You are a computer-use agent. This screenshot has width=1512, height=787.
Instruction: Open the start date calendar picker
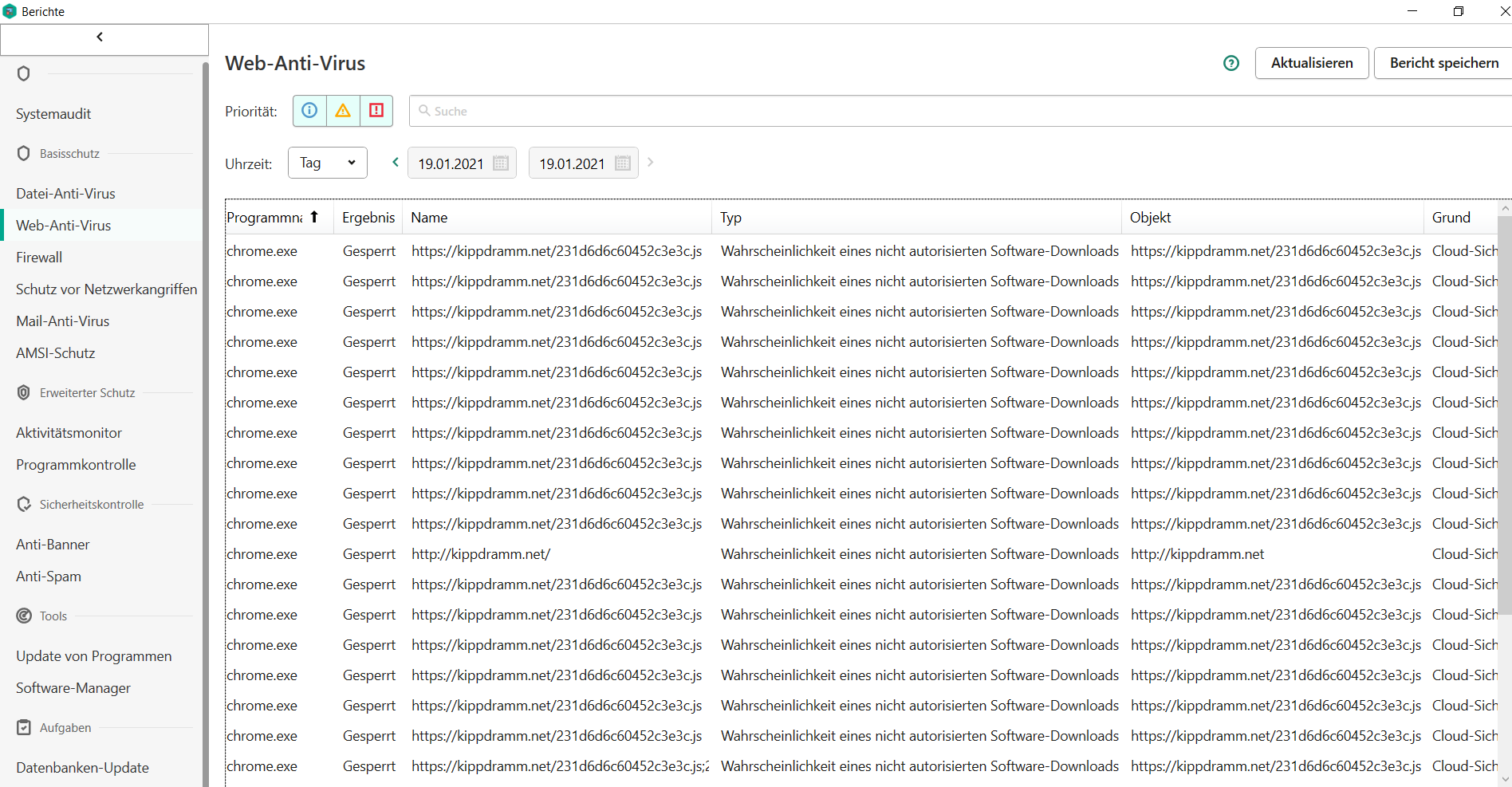[x=501, y=163]
